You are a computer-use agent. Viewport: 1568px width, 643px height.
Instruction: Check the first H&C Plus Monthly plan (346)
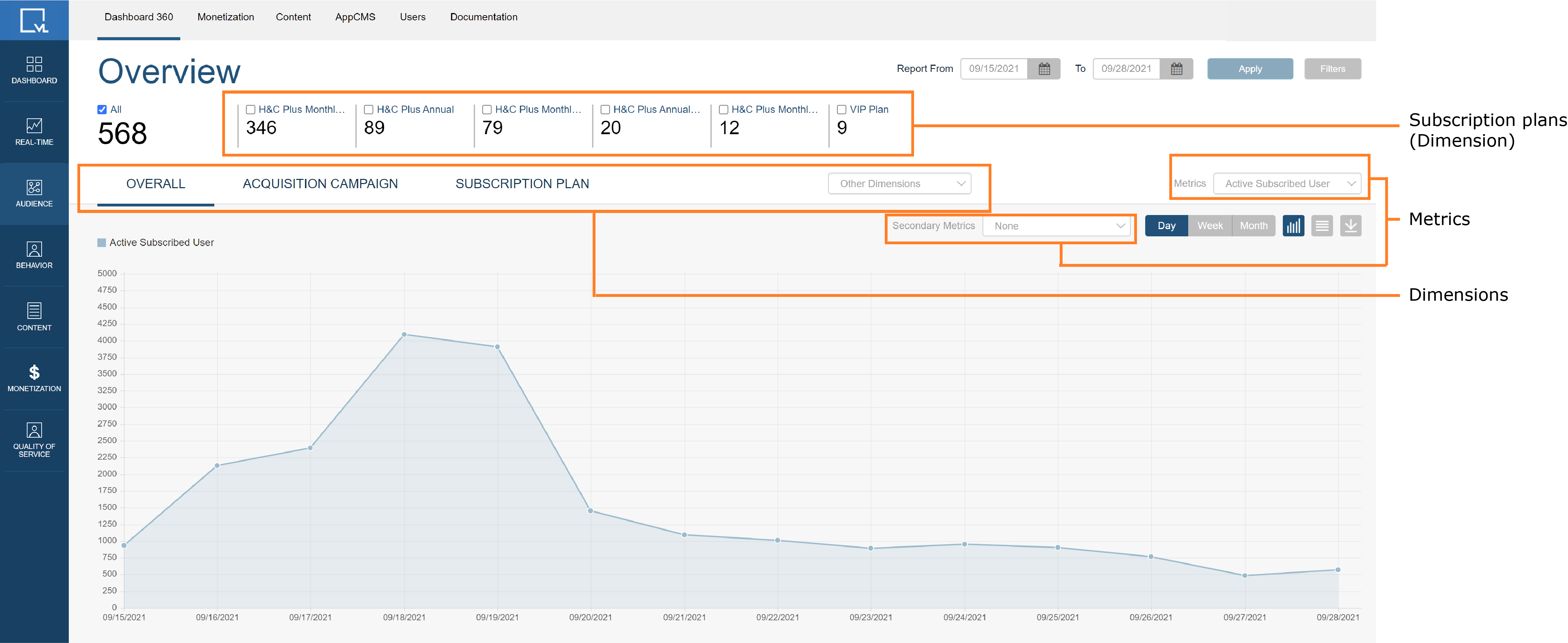click(x=250, y=110)
